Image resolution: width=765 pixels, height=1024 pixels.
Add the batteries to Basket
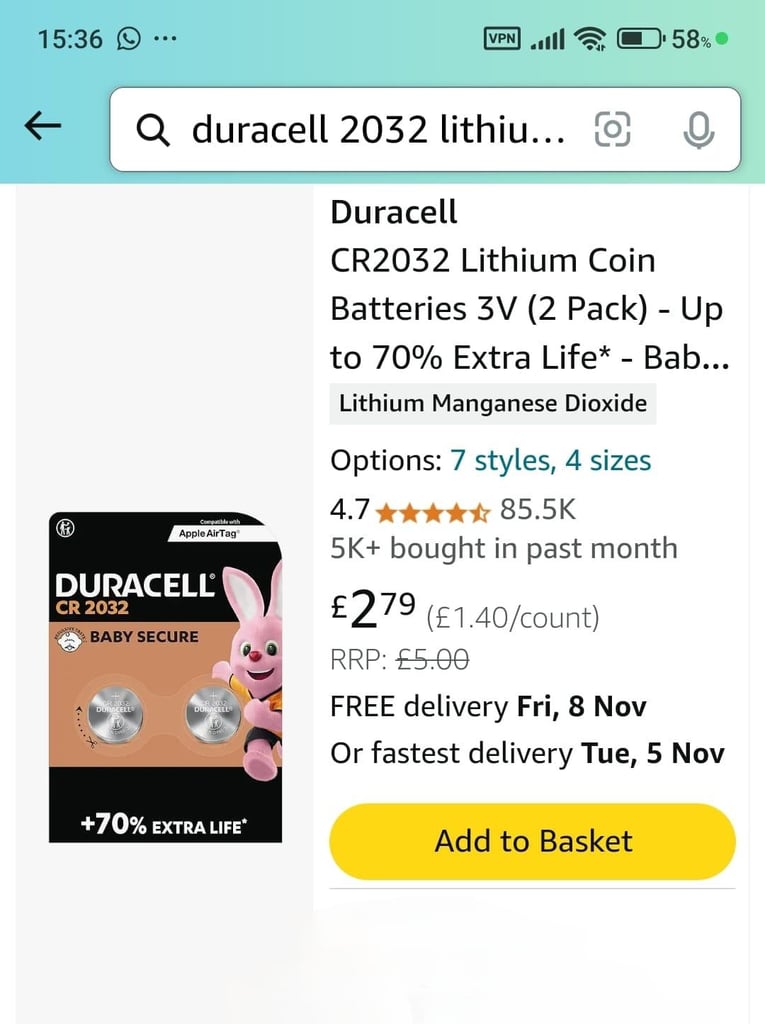click(x=532, y=841)
